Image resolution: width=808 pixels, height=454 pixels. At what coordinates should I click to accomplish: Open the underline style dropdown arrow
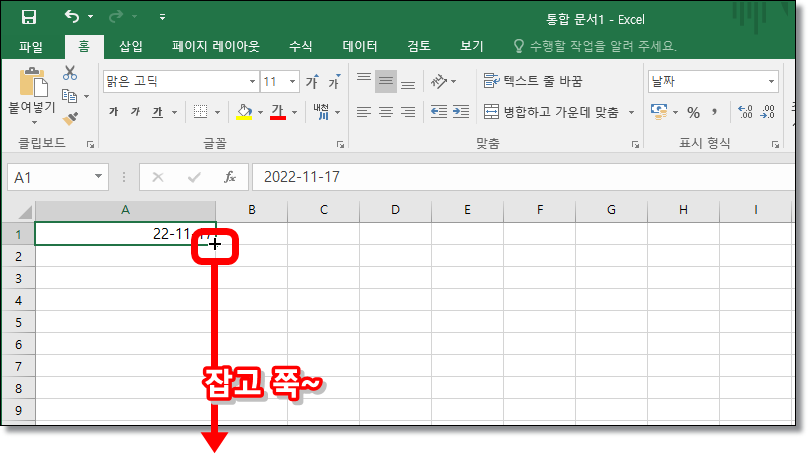pyautogui.click(x=175, y=112)
